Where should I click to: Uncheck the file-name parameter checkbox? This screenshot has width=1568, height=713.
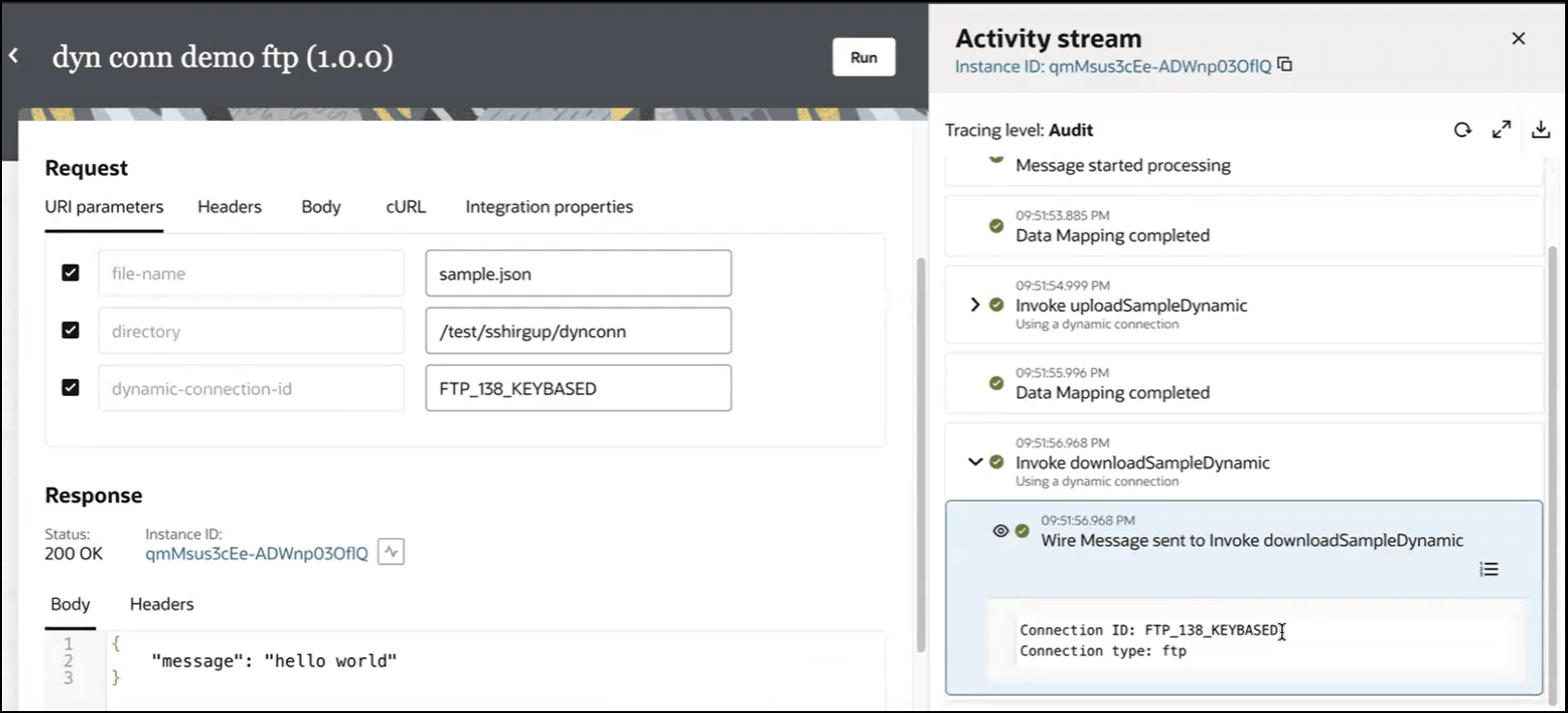[71, 273]
